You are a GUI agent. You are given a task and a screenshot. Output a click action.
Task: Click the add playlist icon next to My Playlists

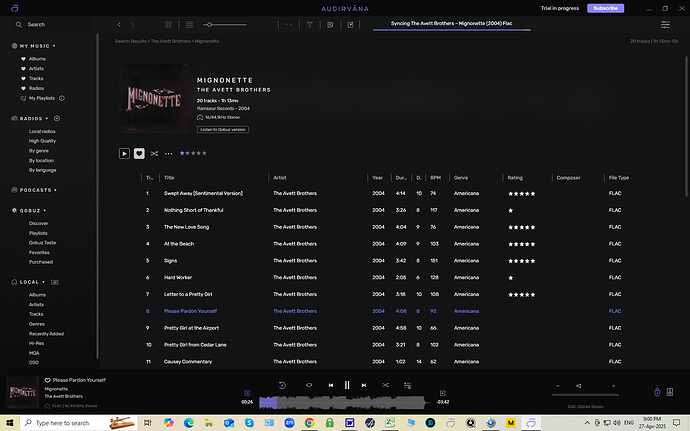62,98
